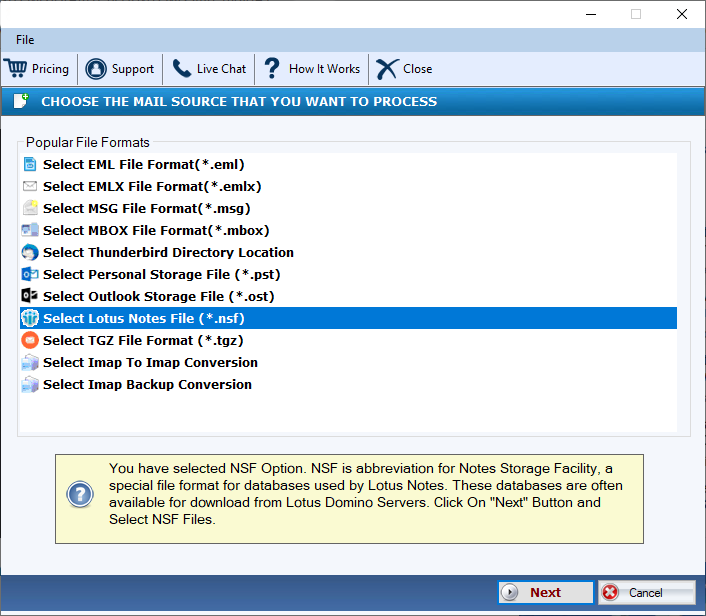Click the EML file format icon
Screen dimensions: 706x616
30,164
